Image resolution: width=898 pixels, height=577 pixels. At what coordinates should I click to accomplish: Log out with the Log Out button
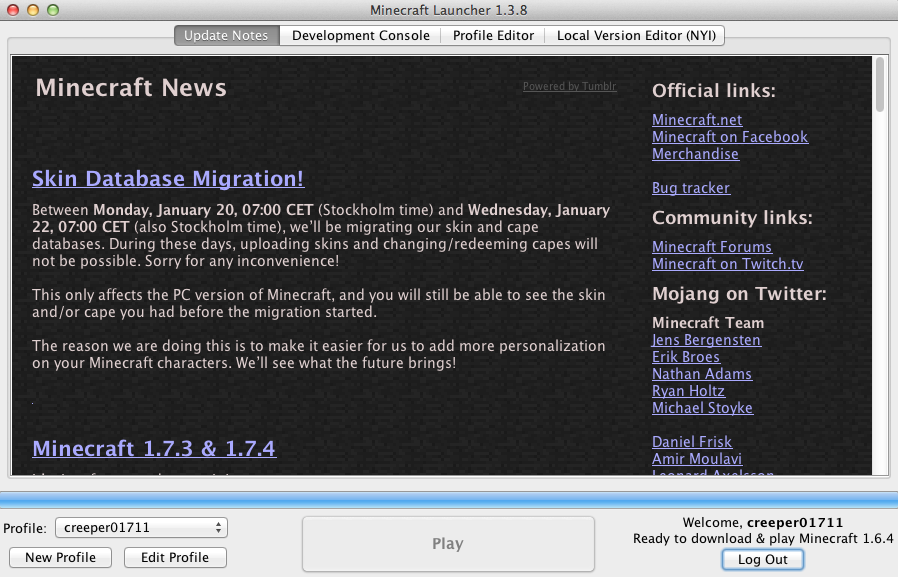coord(762,559)
